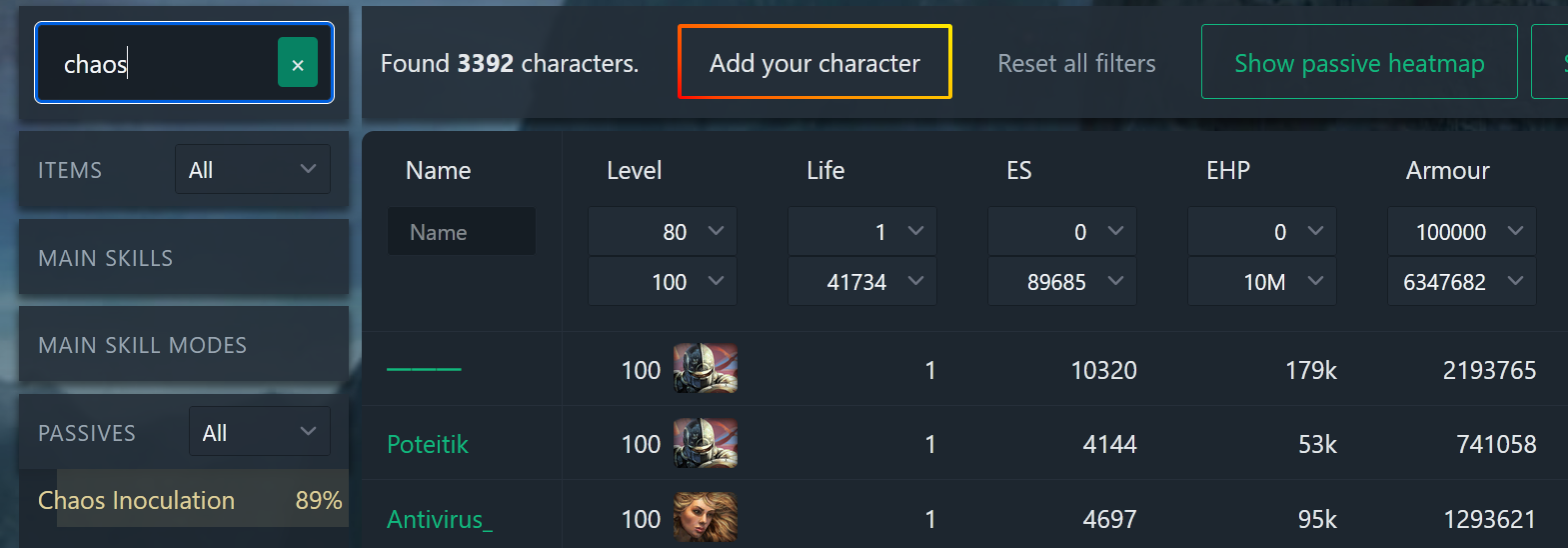Screen dimensions: 1568x548
Task: Open the ITEMS All dropdown
Action: tap(253, 169)
